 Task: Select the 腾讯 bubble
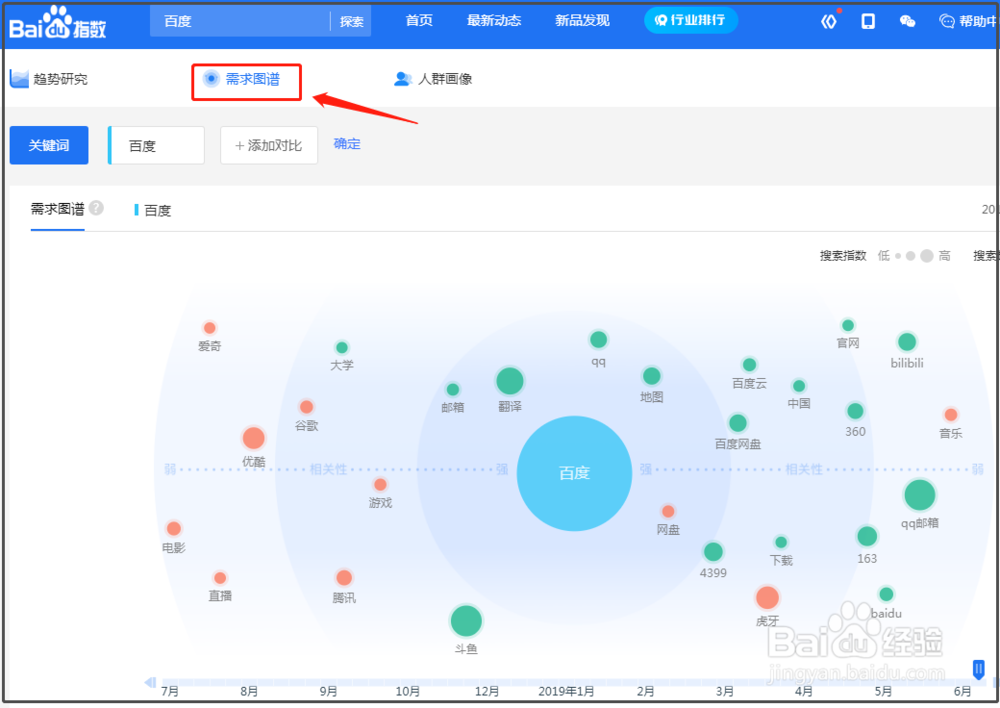[x=344, y=578]
